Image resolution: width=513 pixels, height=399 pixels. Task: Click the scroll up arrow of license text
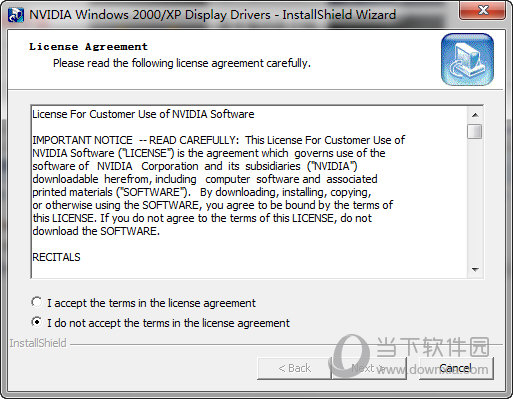click(x=475, y=115)
